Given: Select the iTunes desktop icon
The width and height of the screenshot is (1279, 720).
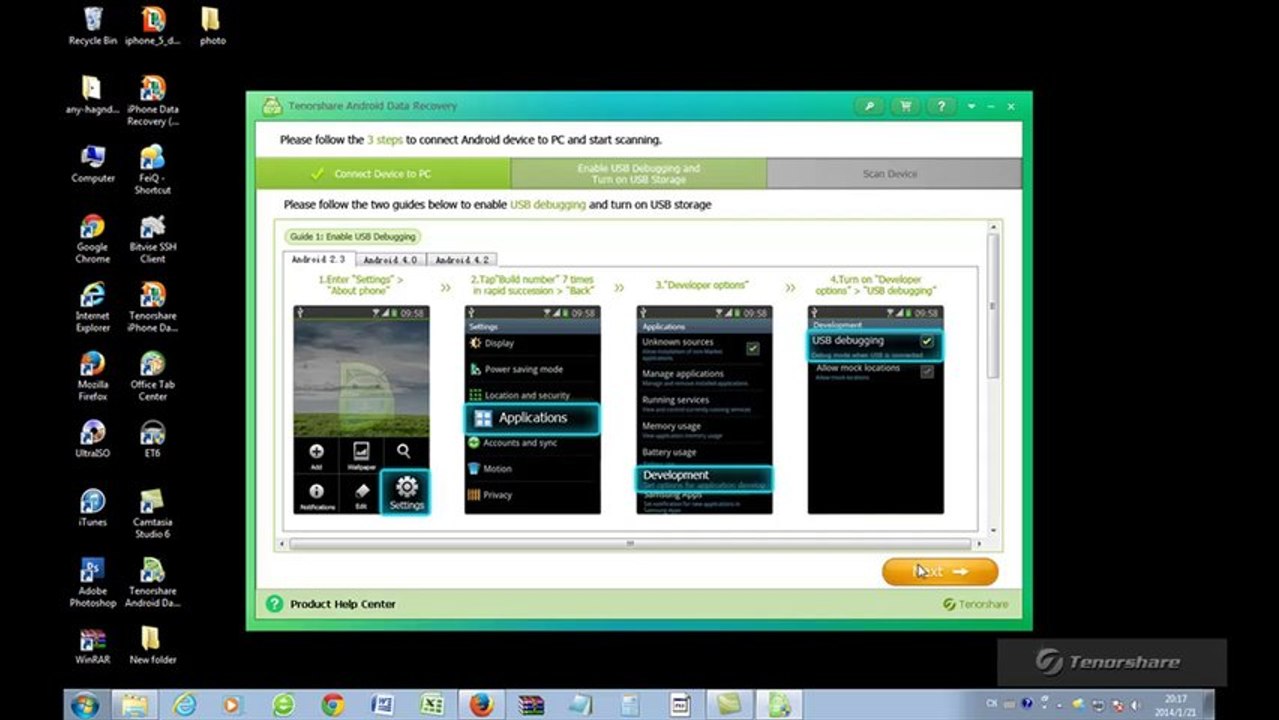Looking at the screenshot, I should pos(92,508).
